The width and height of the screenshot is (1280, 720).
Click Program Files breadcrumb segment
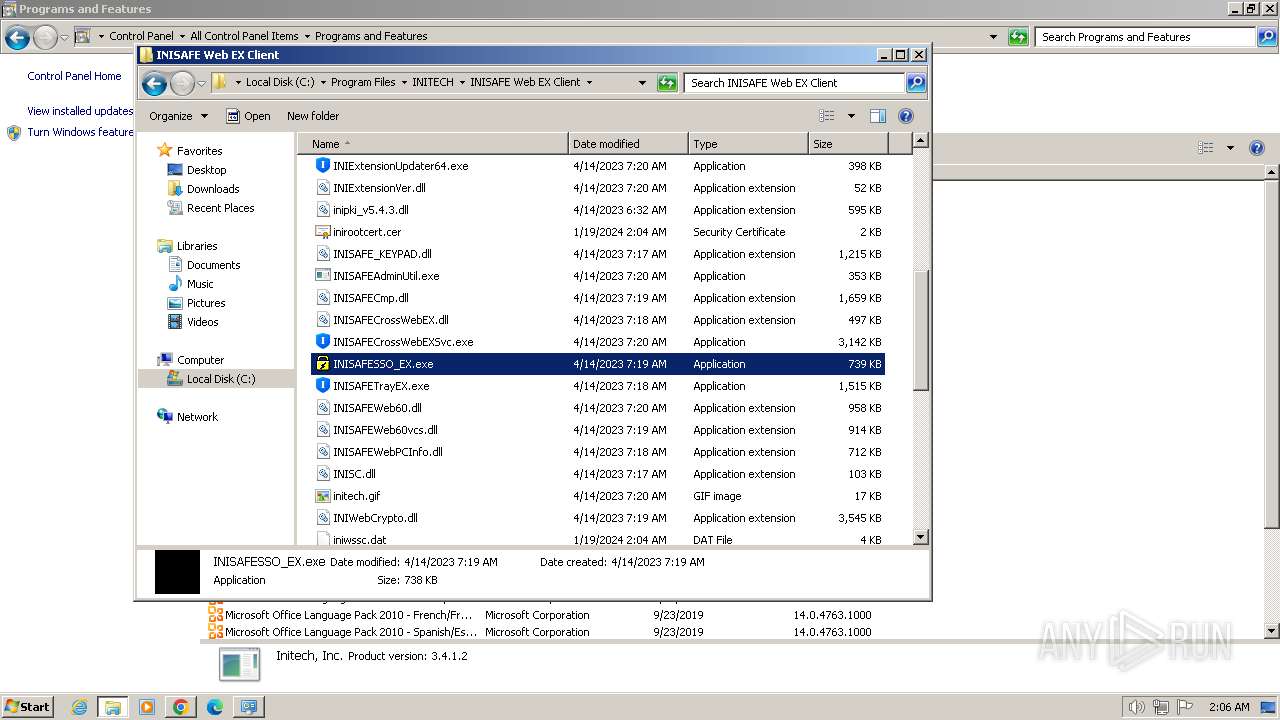tap(363, 83)
